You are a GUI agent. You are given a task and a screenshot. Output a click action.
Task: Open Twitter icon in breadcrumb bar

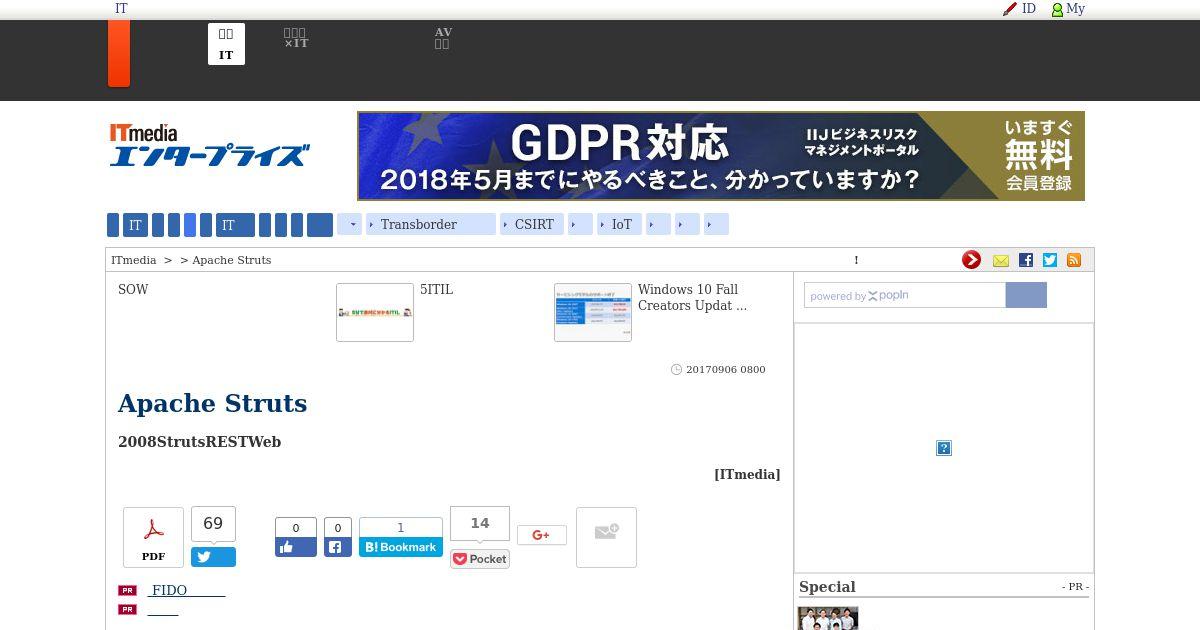1050,260
